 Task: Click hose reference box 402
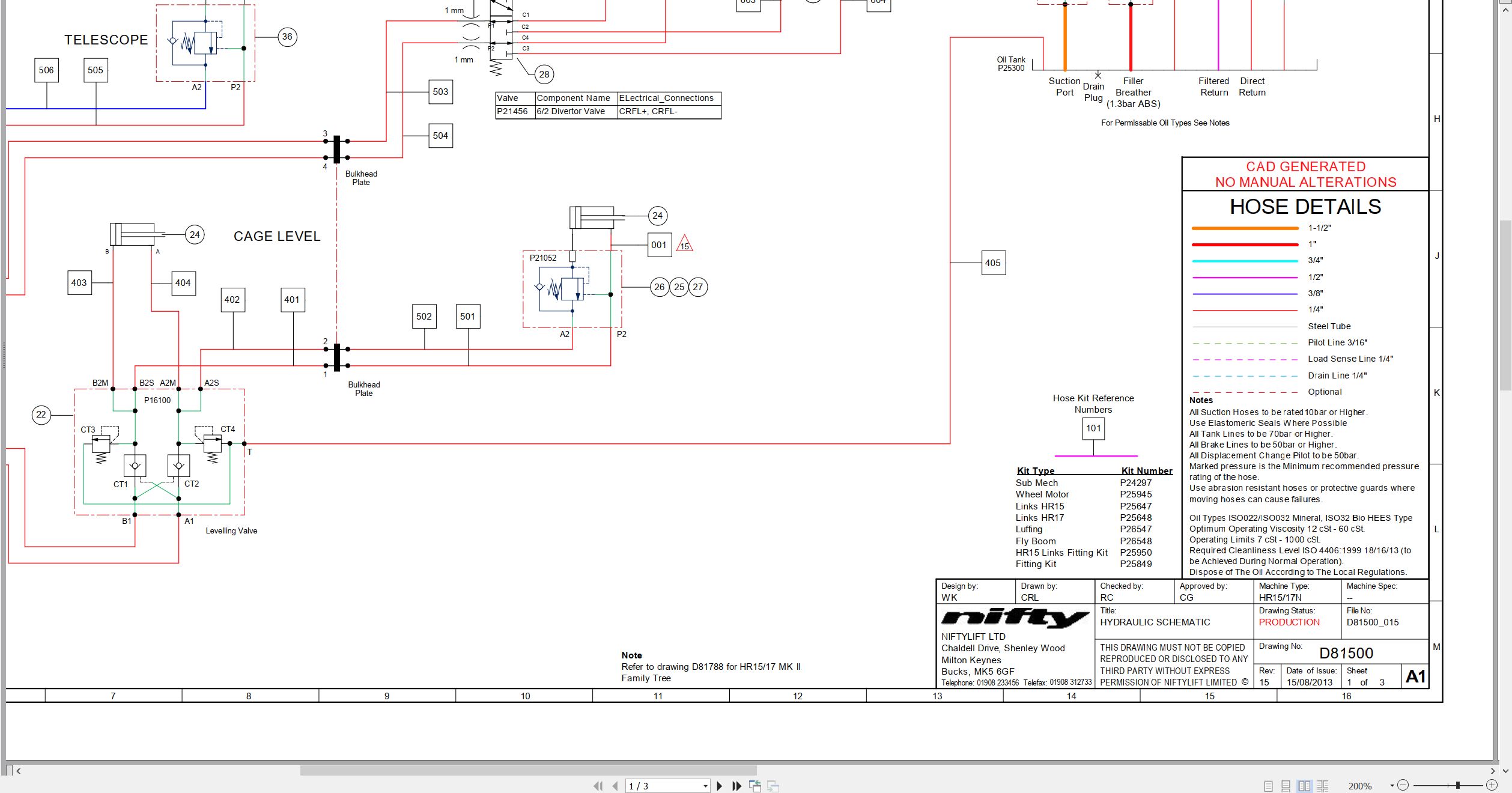coord(232,299)
